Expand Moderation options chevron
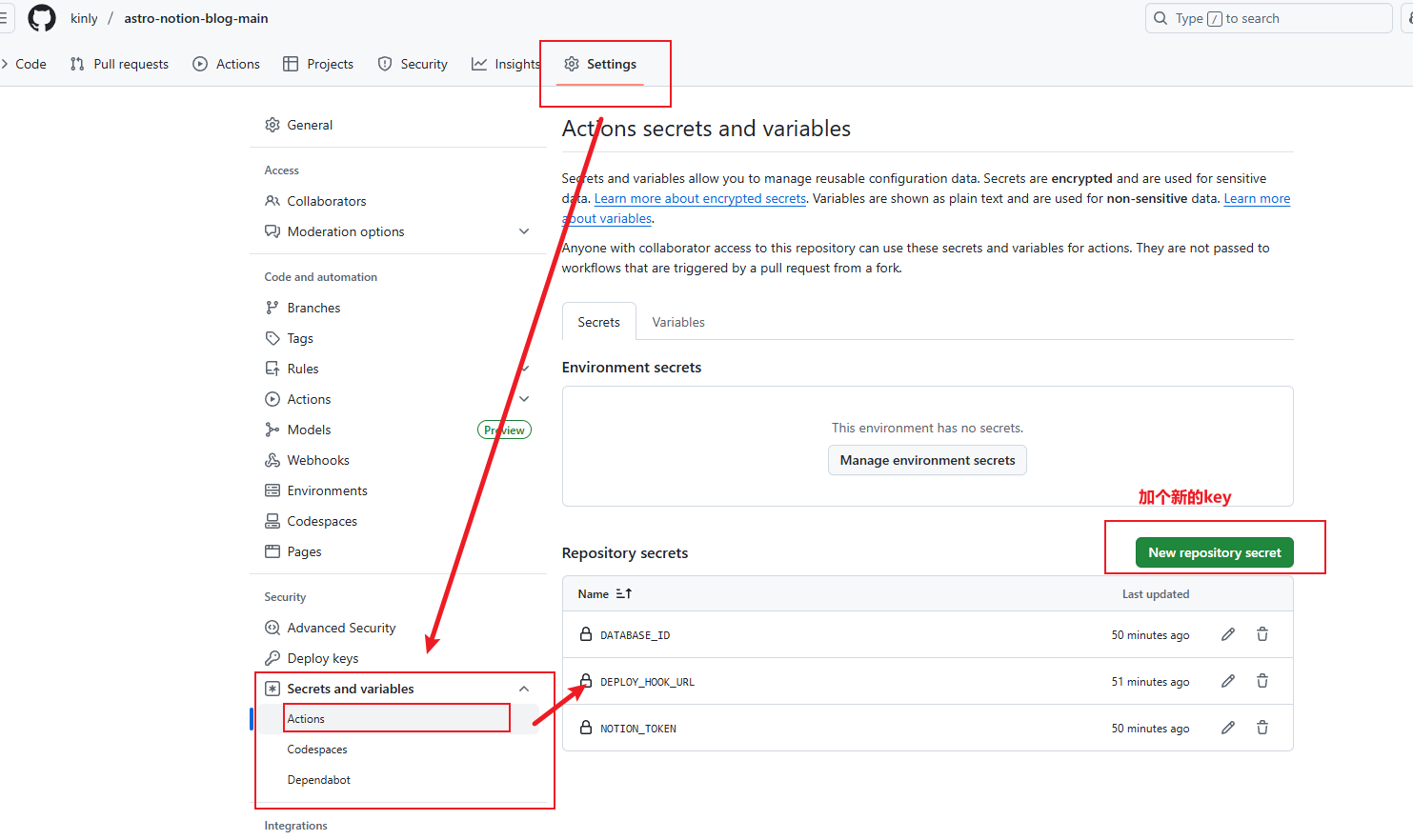This screenshot has width=1413, height=840. [524, 231]
